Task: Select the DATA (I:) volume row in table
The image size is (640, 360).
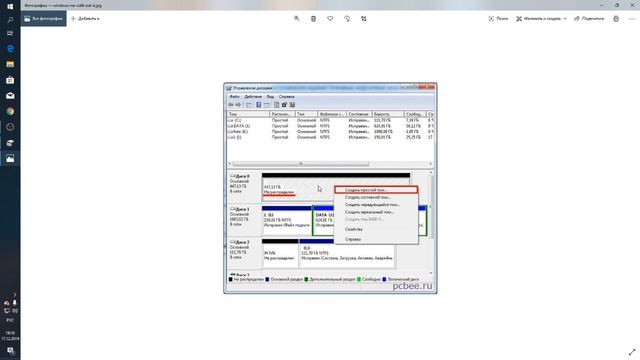Action: pyautogui.click(x=330, y=126)
